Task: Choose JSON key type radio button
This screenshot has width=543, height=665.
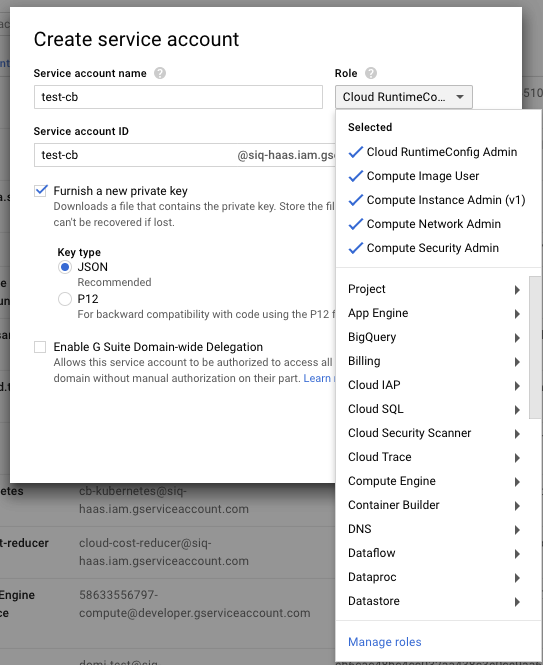Action: 64,267
